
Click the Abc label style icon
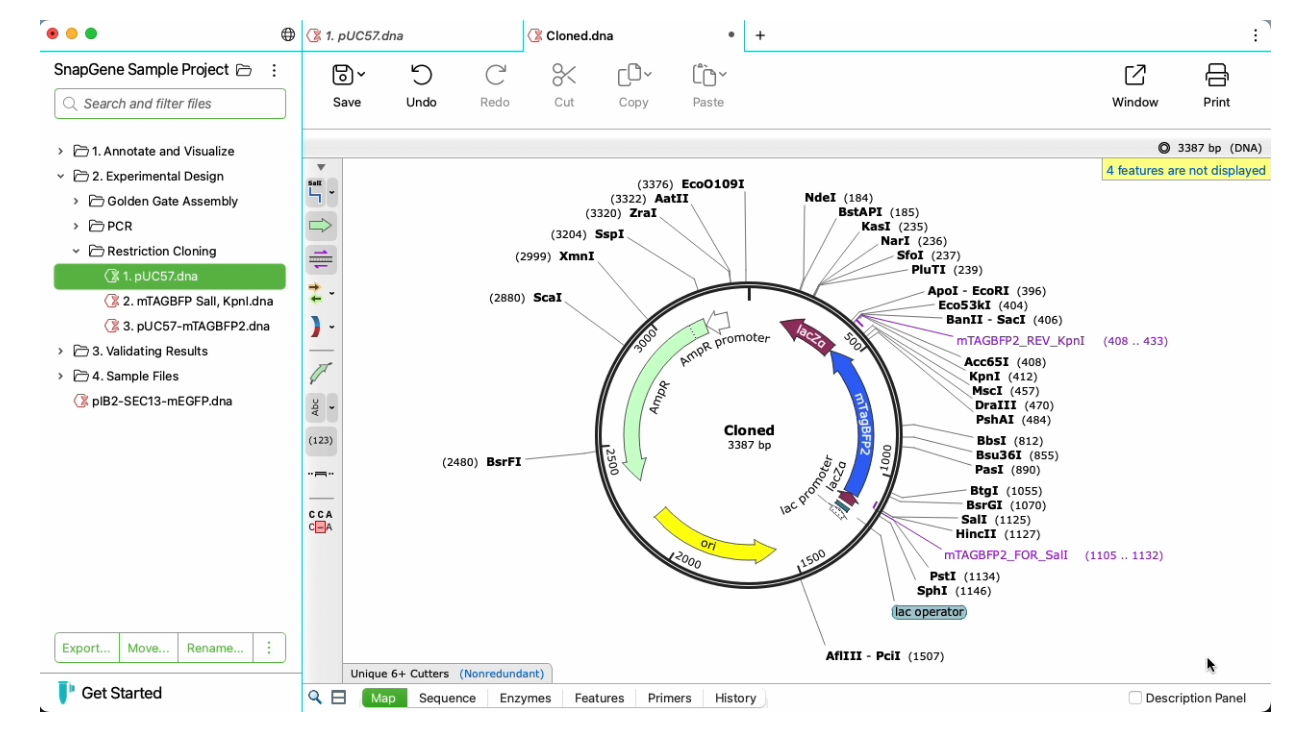(x=316, y=407)
